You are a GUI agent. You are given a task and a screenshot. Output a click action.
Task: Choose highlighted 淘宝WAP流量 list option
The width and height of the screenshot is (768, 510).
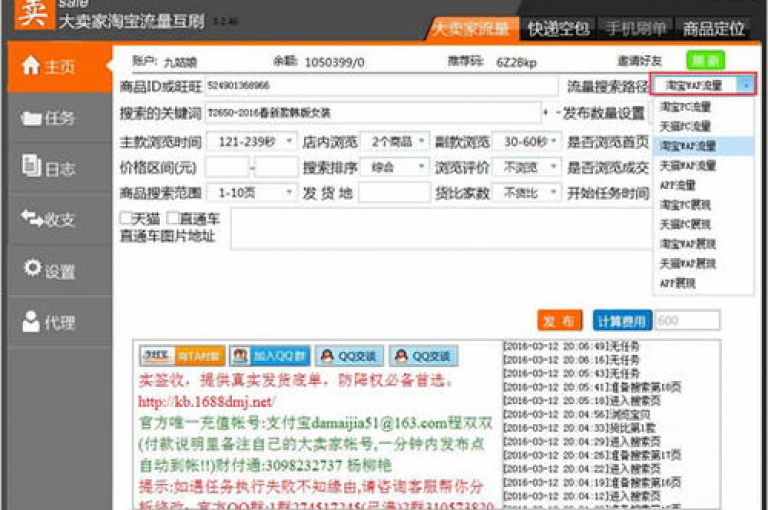(x=703, y=146)
